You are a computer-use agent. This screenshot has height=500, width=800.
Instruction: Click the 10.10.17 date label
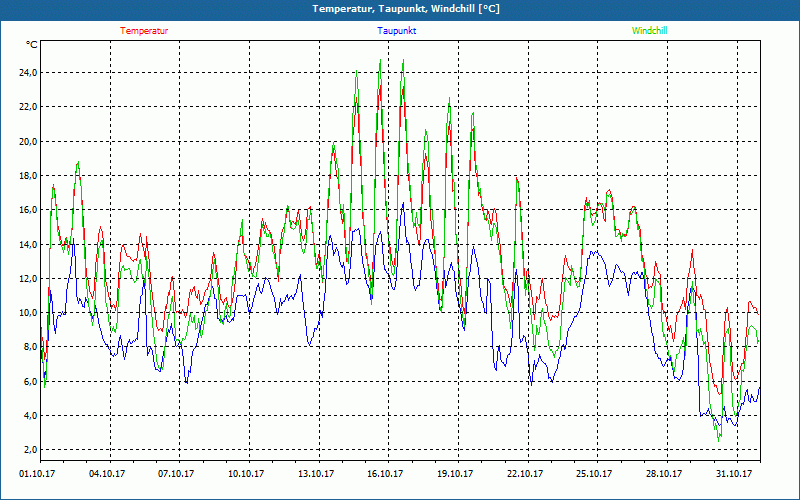click(x=246, y=474)
